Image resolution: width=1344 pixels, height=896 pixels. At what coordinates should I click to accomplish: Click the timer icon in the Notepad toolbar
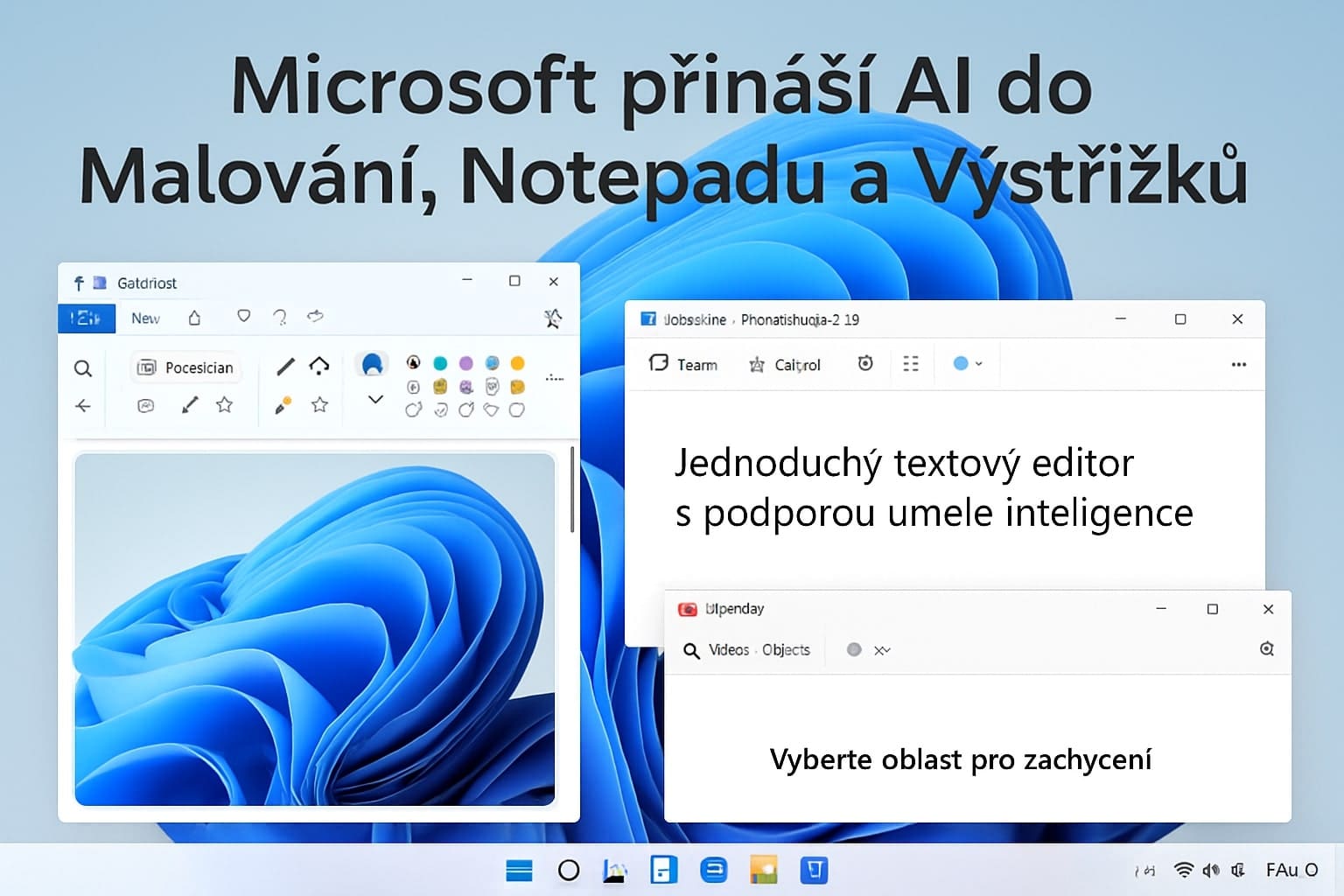point(864,363)
